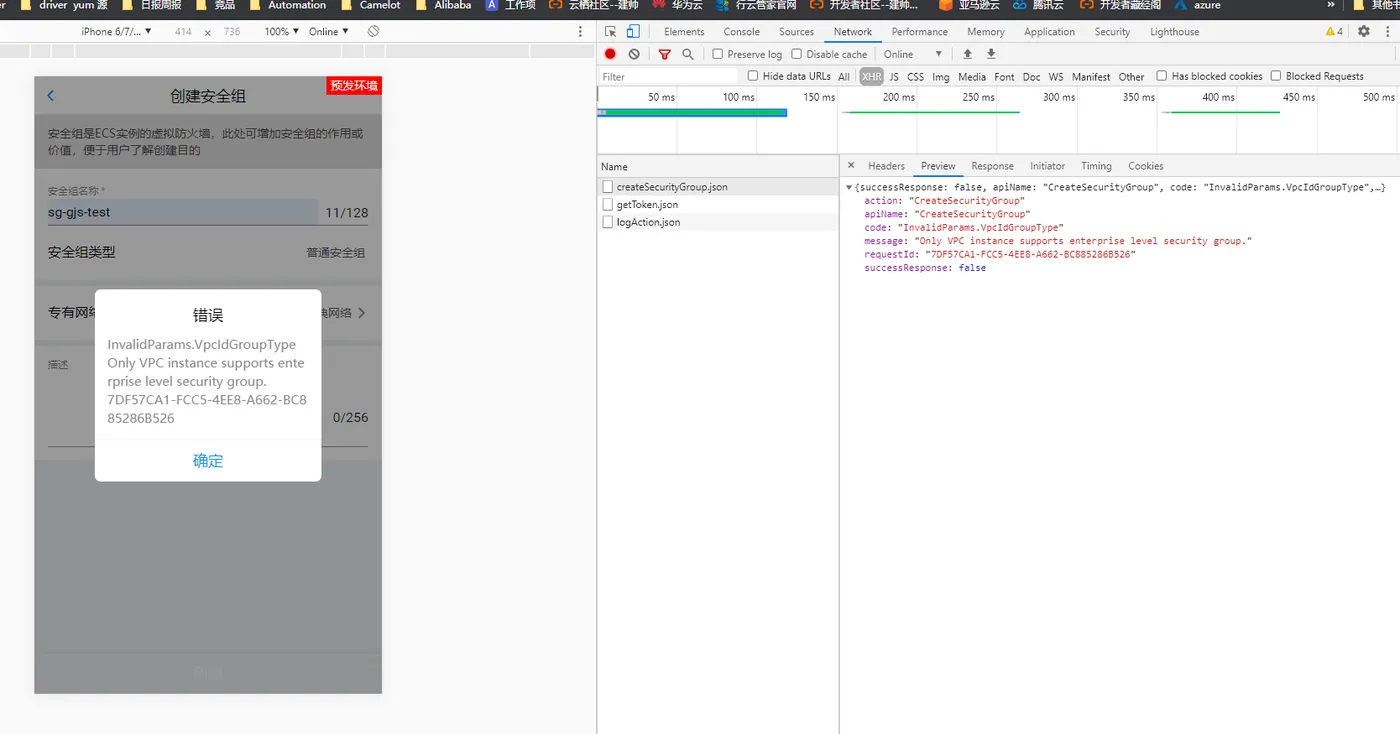The image size is (1400, 734).
Task: Stop recording network log (red dot)
Action: pos(610,54)
